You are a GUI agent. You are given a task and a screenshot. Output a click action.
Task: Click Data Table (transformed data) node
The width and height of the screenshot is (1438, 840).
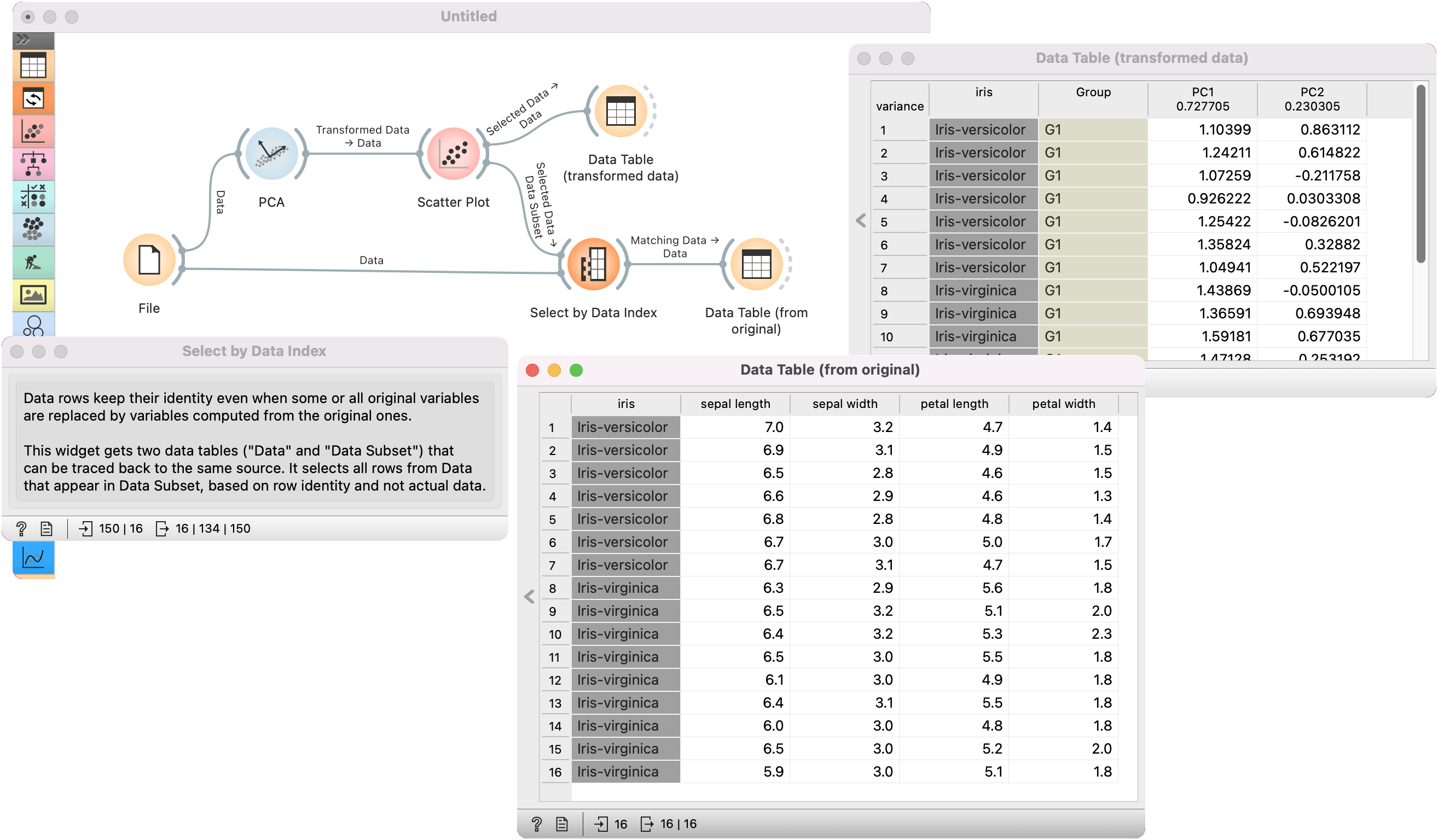(621, 111)
